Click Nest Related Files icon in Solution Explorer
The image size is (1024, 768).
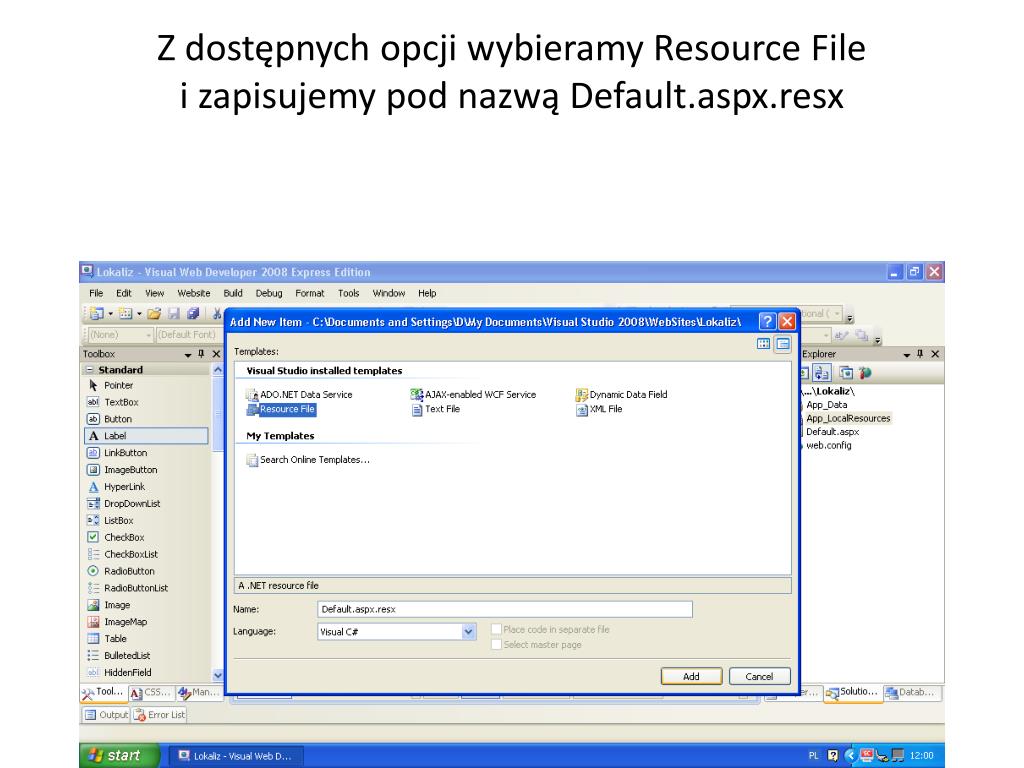(822, 373)
